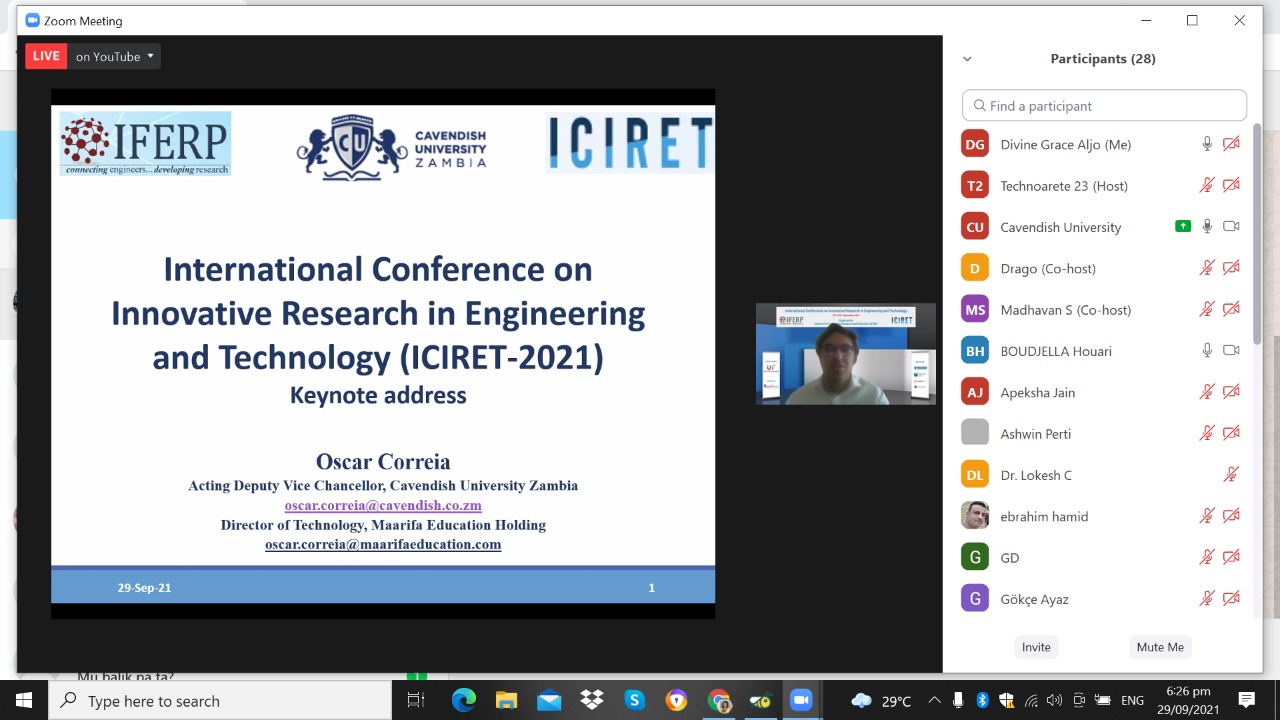
Task: Collapse the Participants panel chevron
Action: [967, 59]
